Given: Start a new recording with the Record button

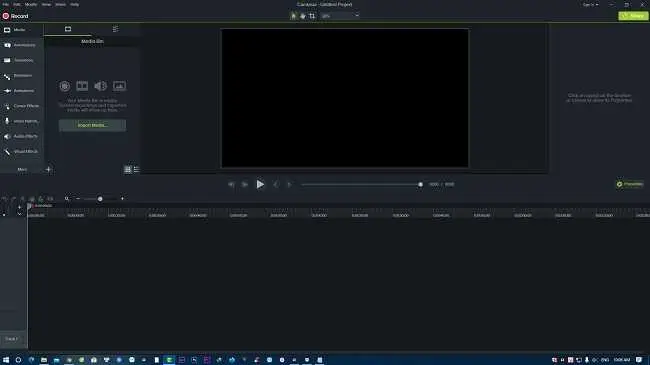Looking at the screenshot, I should point(15,16).
